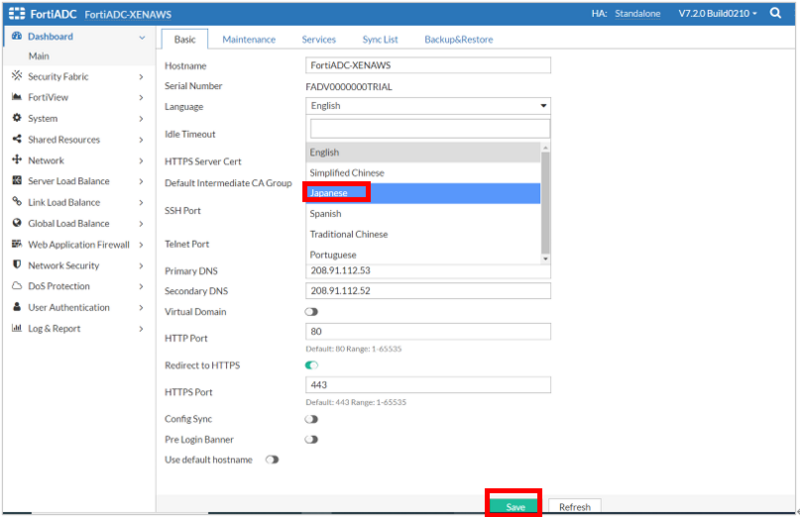Choose Traditional Chinese language option
The height and width of the screenshot is (517, 800).
(423, 234)
